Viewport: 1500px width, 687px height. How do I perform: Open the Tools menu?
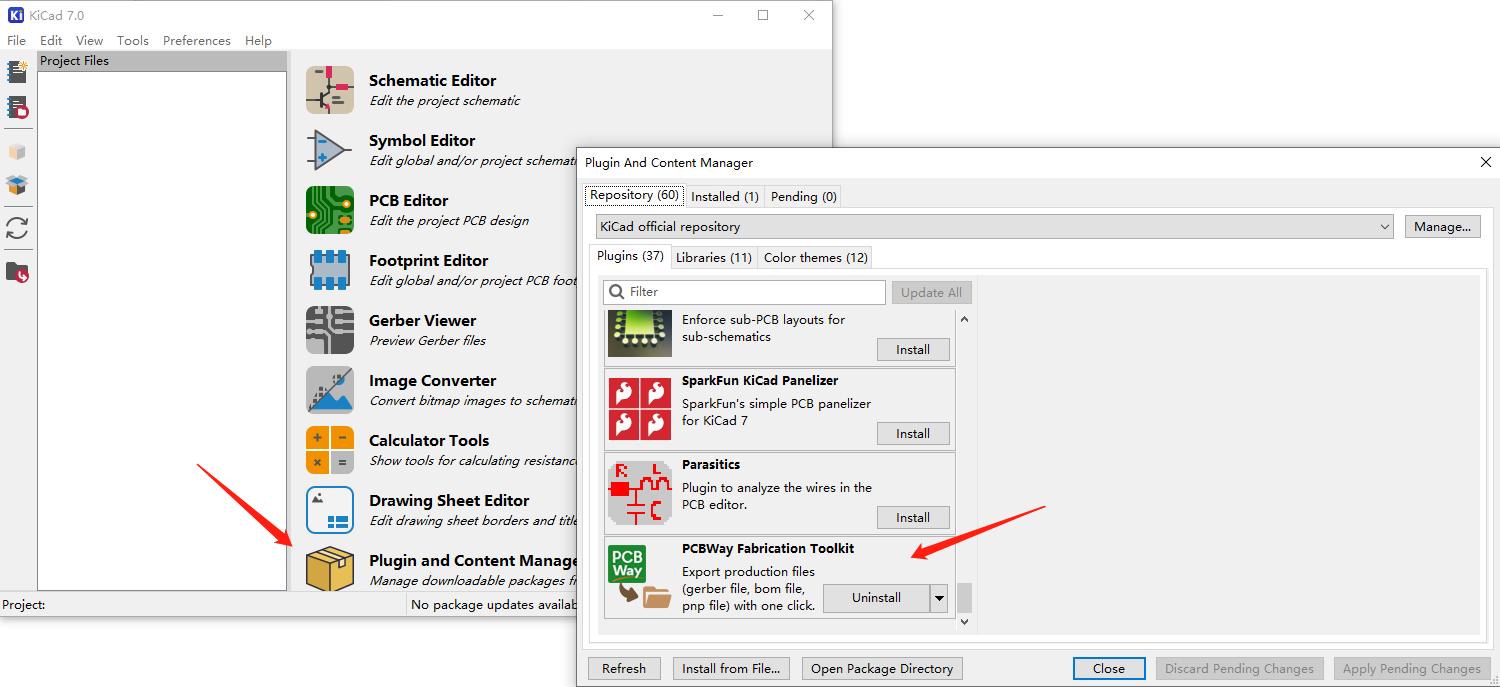coord(133,41)
